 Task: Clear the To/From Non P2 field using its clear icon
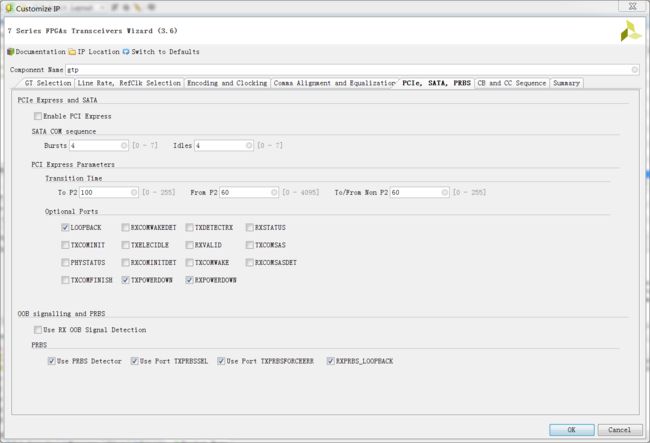click(444, 192)
